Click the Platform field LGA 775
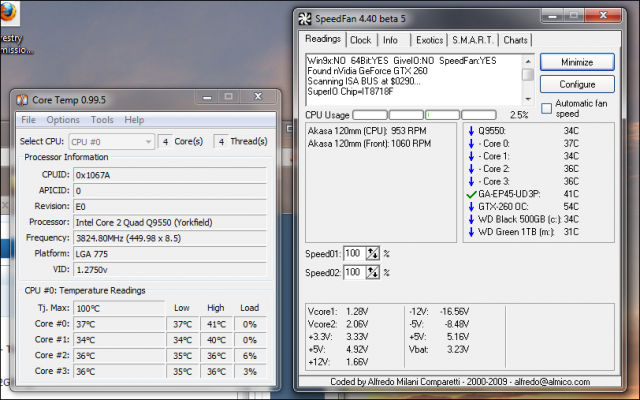This screenshot has width=640, height=400. [x=170, y=254]
